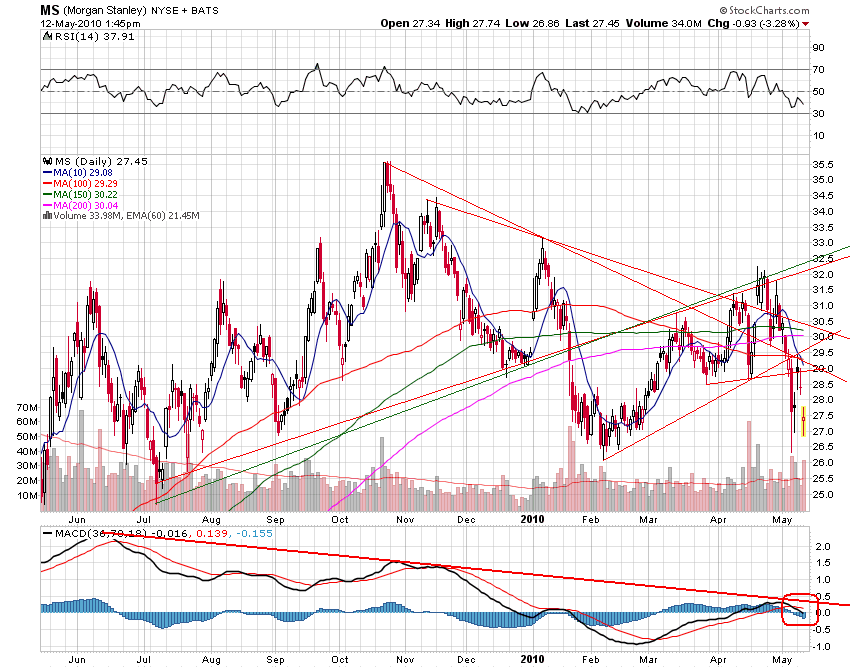Click the bold 2010 label under volume bars
The width and height of the screenshot is (850, 668).
[x=532, y=519]
